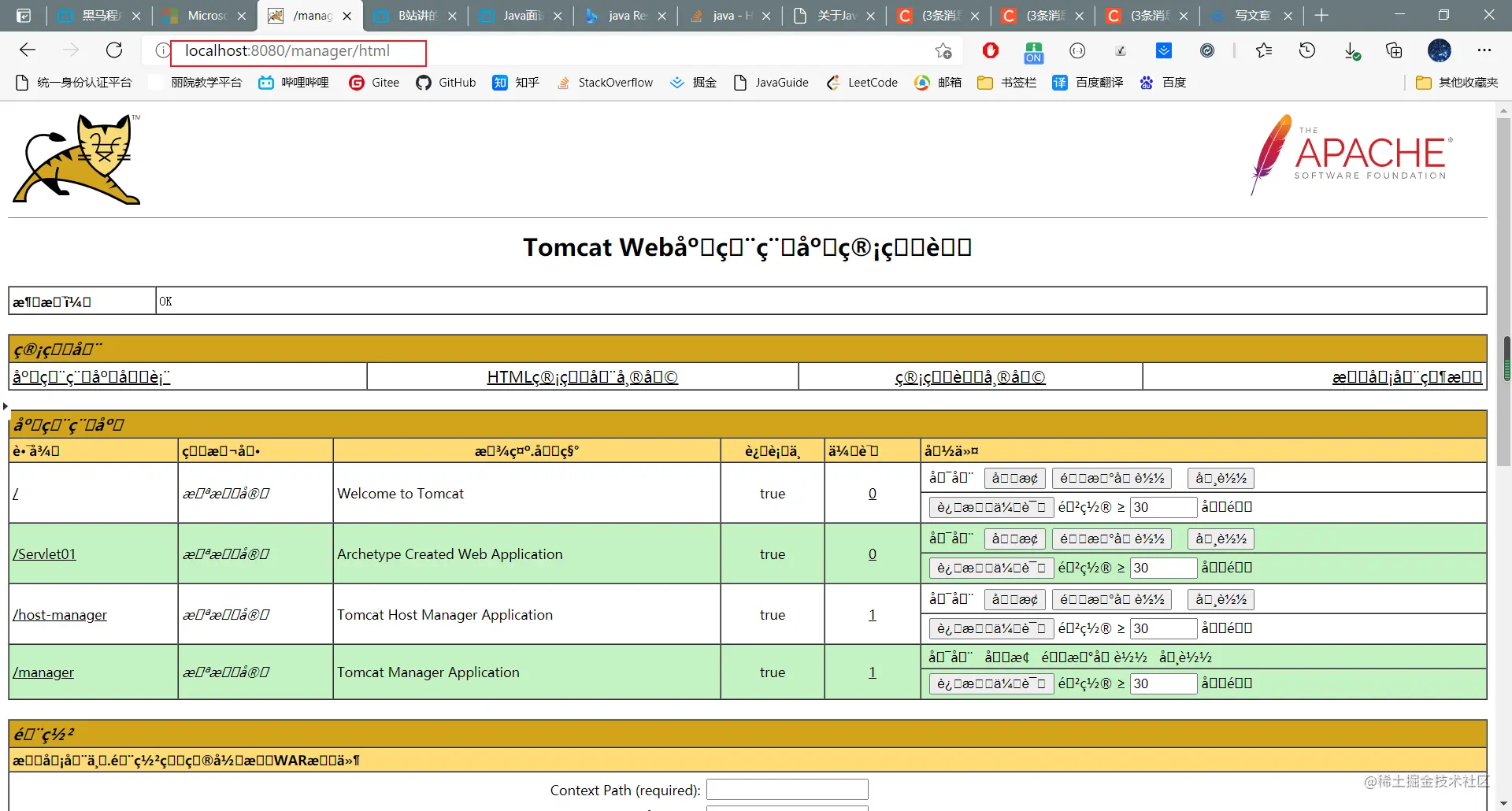Image resolution: width=1512 pixels, height=811 pixels.
Task: Focus the idle minutes field for /Servlet01
Action: [1163, 568]
